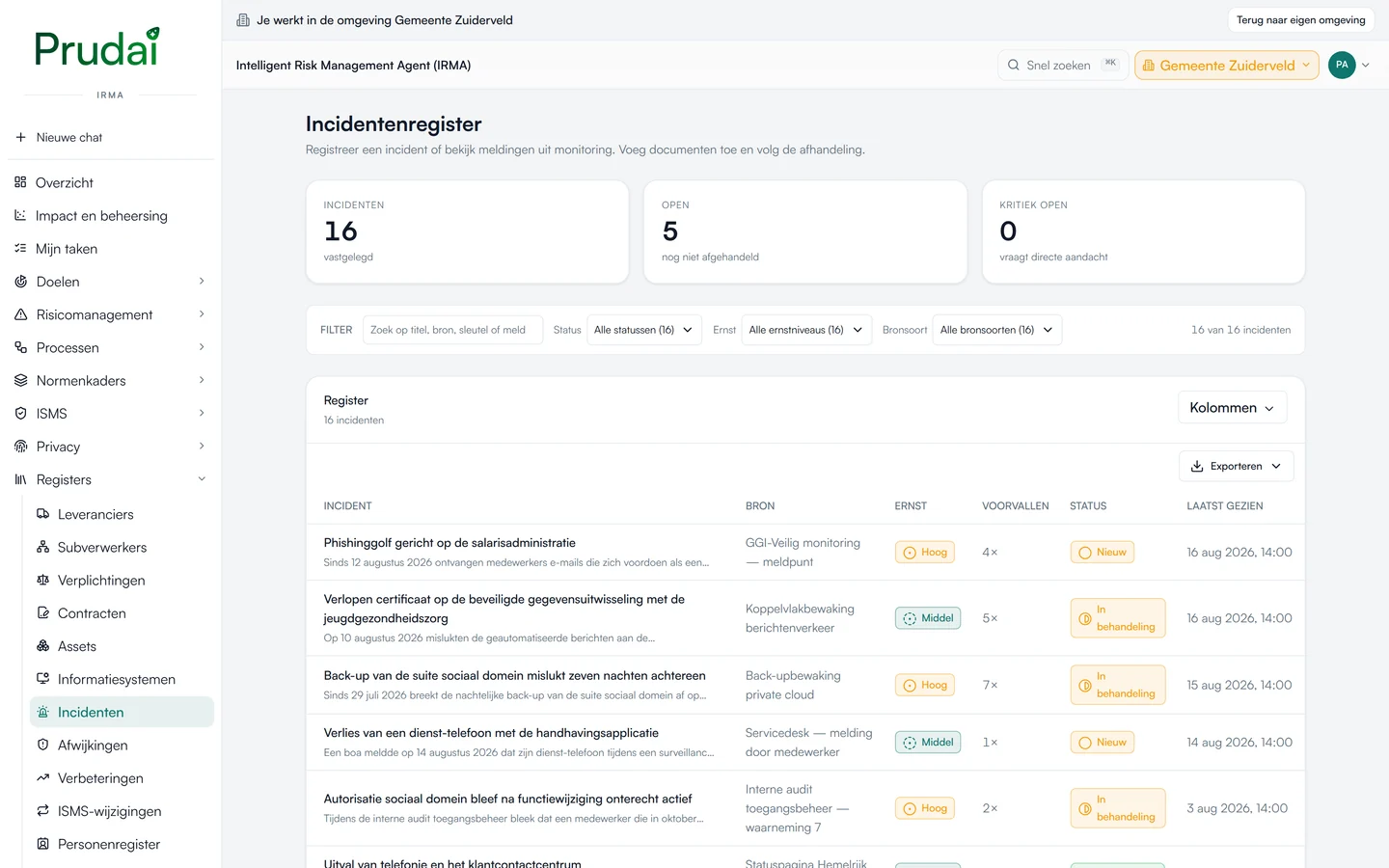
Task: Open the Alle bronsoorten dropdown
Action: (997, 330)
